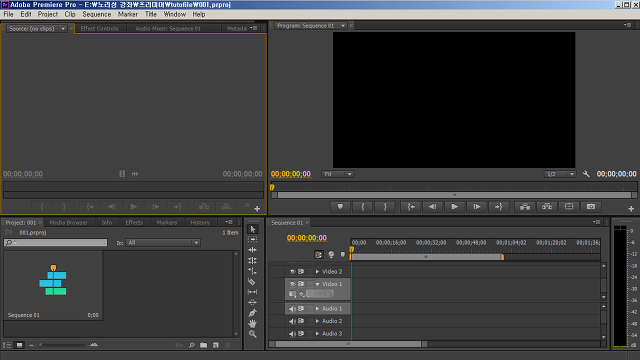Create new bin in Project panel

(203, 345)
